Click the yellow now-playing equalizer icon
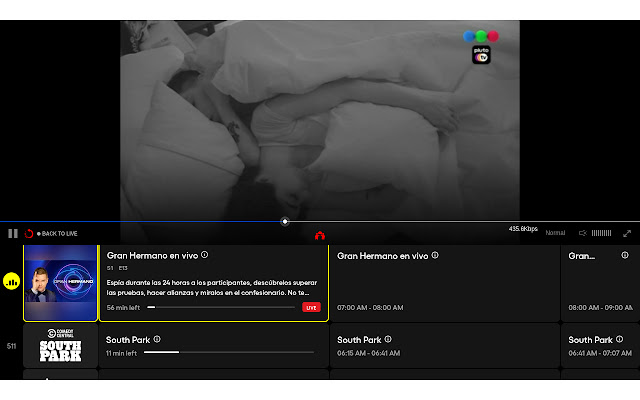 coord(11,281)
